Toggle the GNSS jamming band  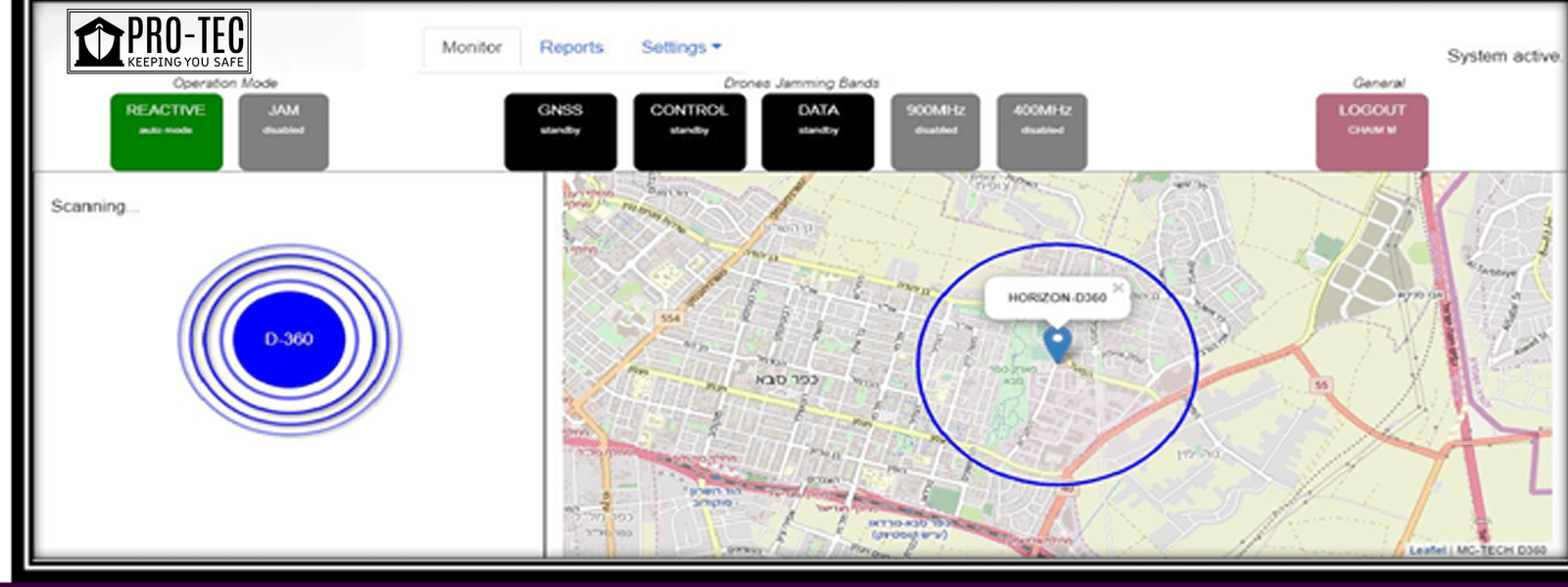[x=560, y=131]
